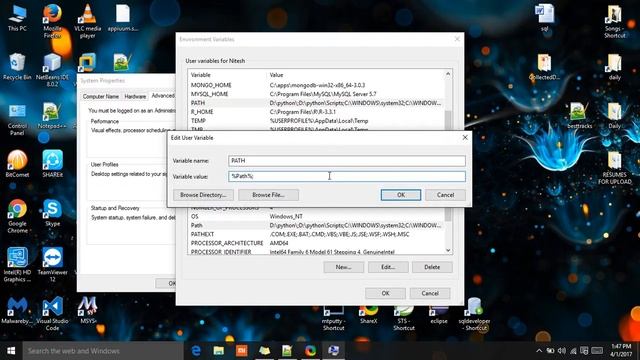Screen dimensions: 640x360
Task: Select R_HOME user variable row
Action: (x=316, y=112)
